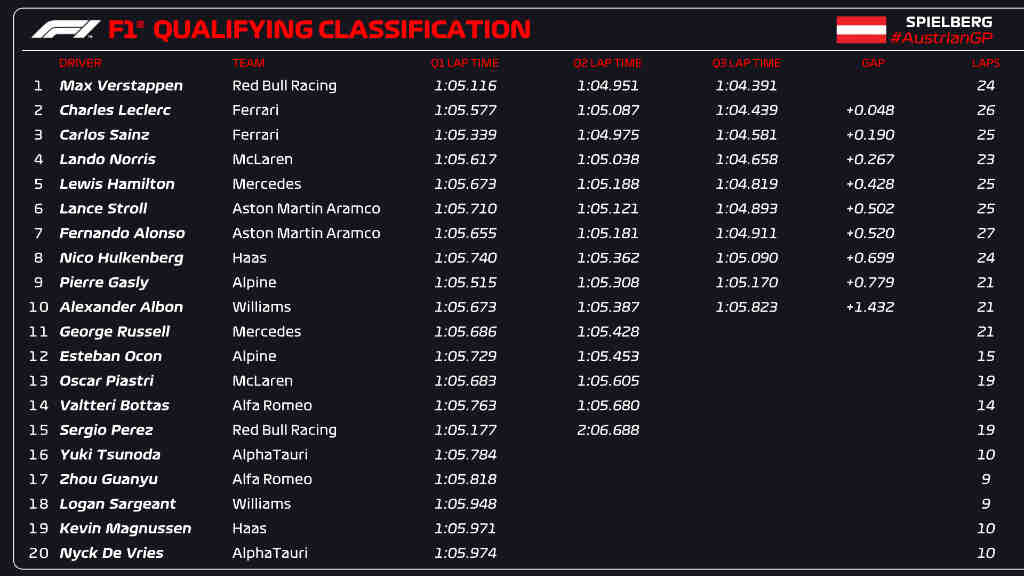
Task: Select the DRIVER column header
Action: pyautogui.click(x=80, y=63)
